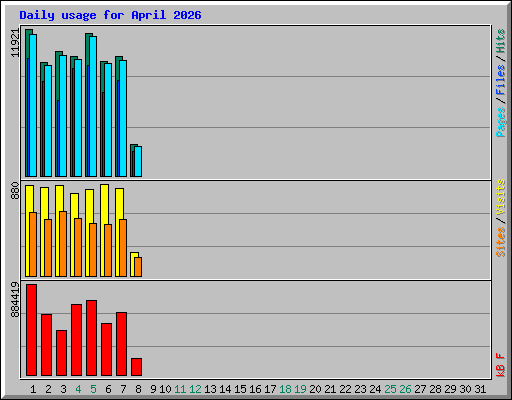Click the 'KB F' legend label
Image resolution: width=512 pixels, height=400 pixels.
(x=500, y=365)
